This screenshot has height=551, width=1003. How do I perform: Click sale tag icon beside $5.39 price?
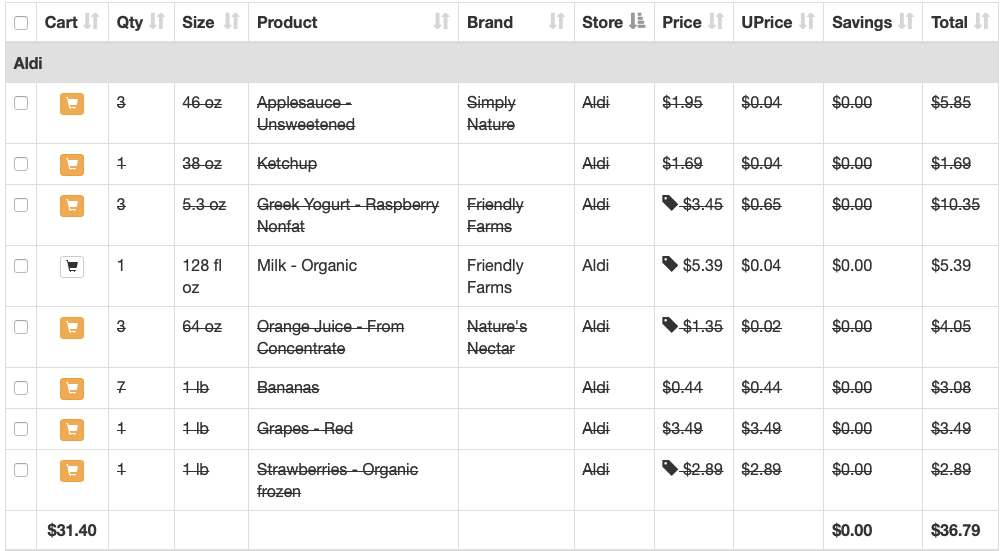click(670, 264)
